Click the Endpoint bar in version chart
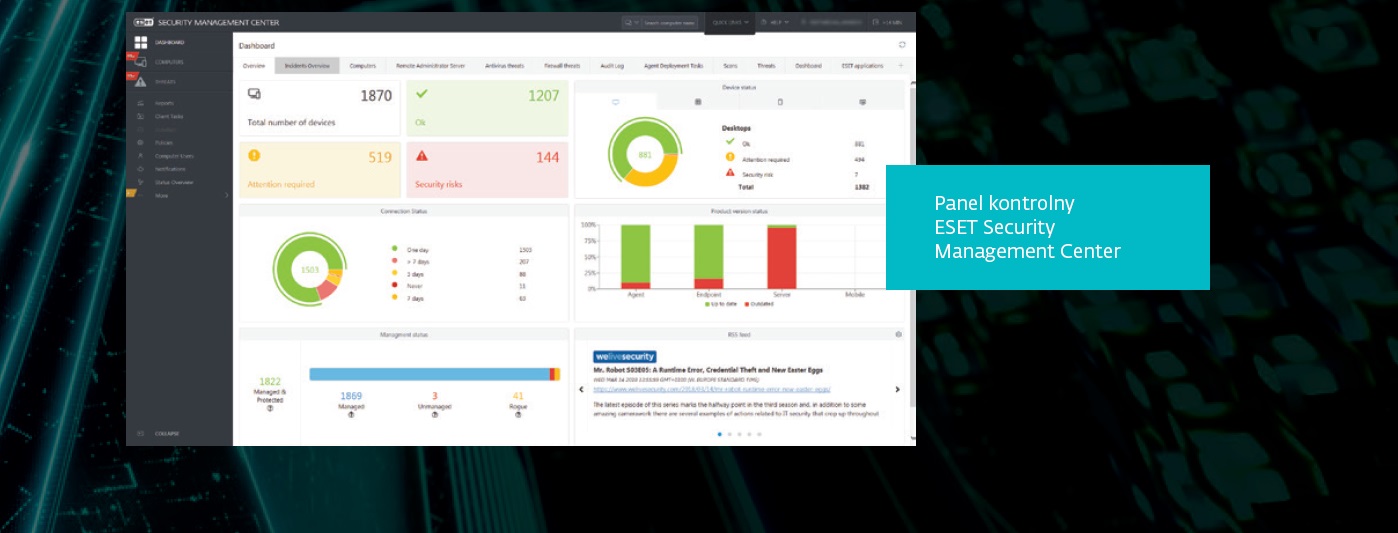The height and width of the screenshot is (533, 1398). point(708,256)
